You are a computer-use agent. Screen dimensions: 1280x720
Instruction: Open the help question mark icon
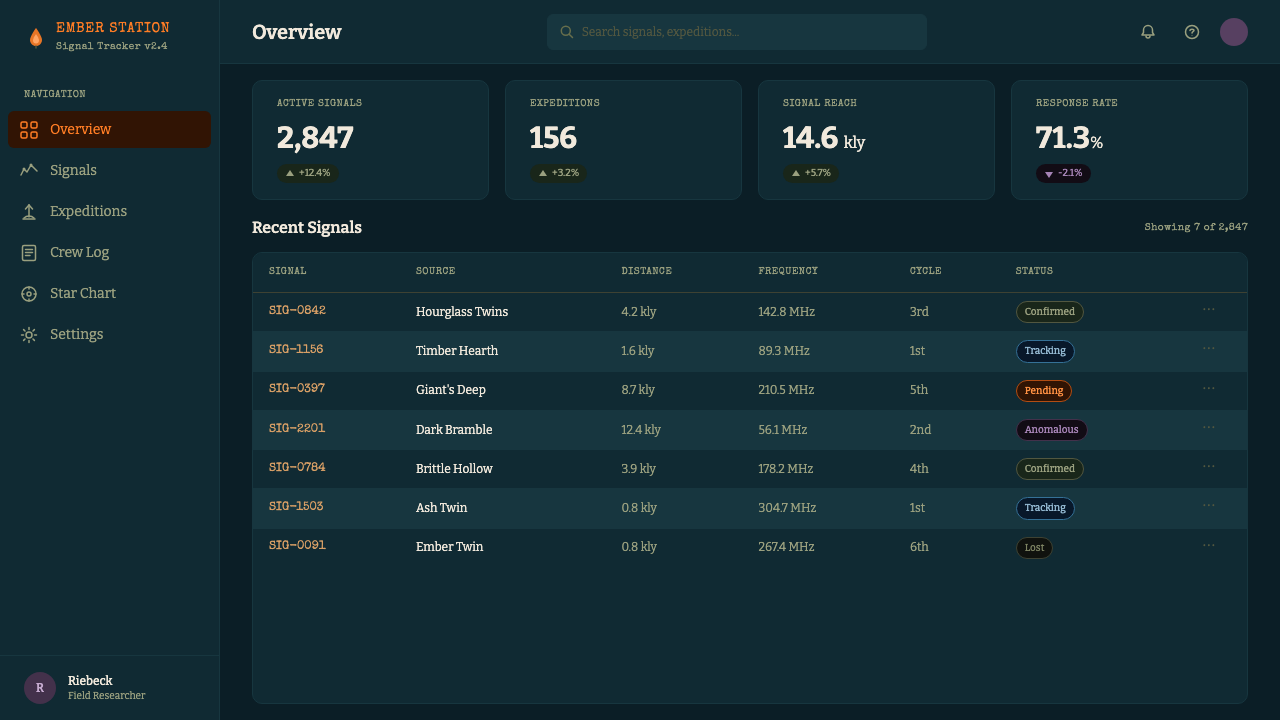click(x=1192, y=32)
